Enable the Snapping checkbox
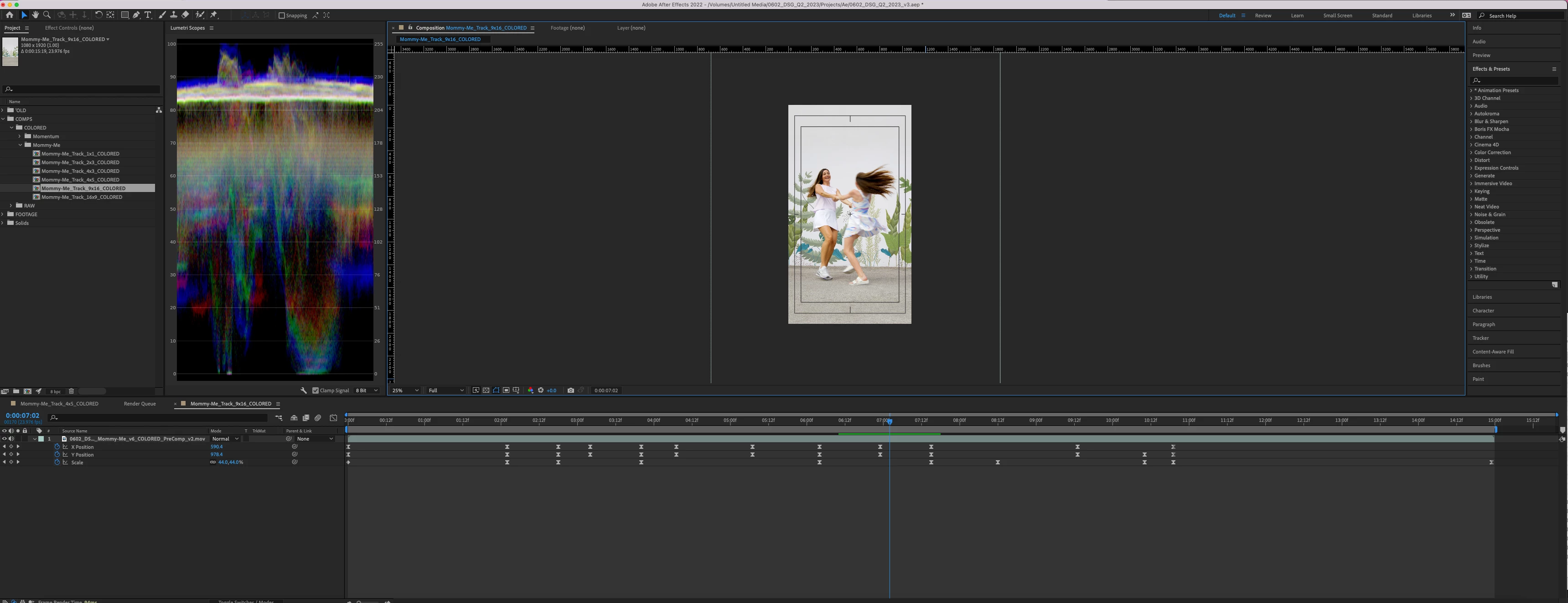 click(282, 15)
